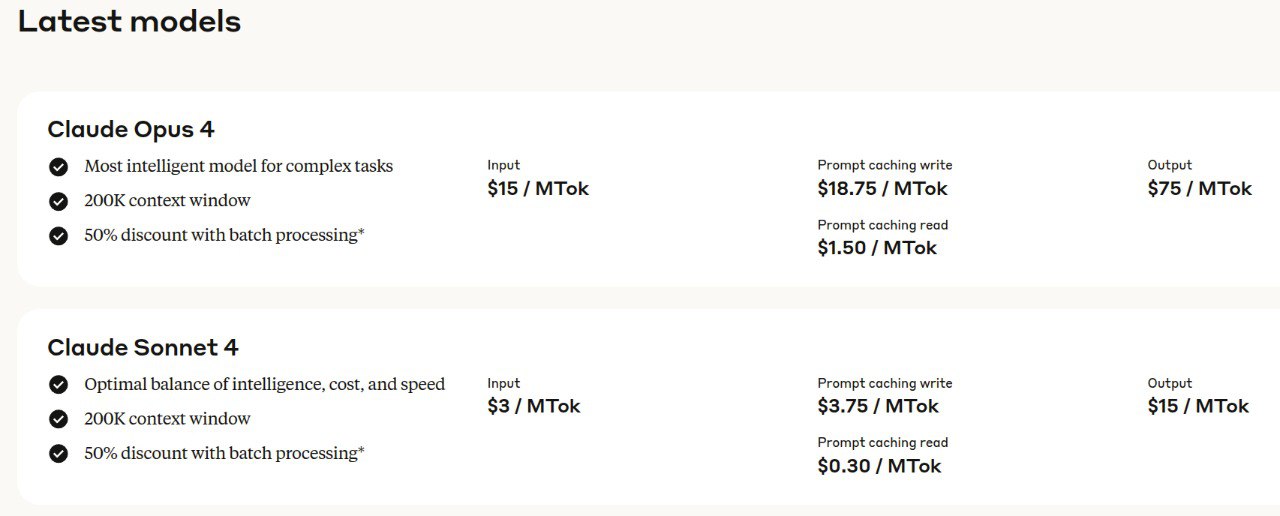Click Opus input price $15 / MTok
This screenshot has width=1280, height=516.
coord(538,188)
